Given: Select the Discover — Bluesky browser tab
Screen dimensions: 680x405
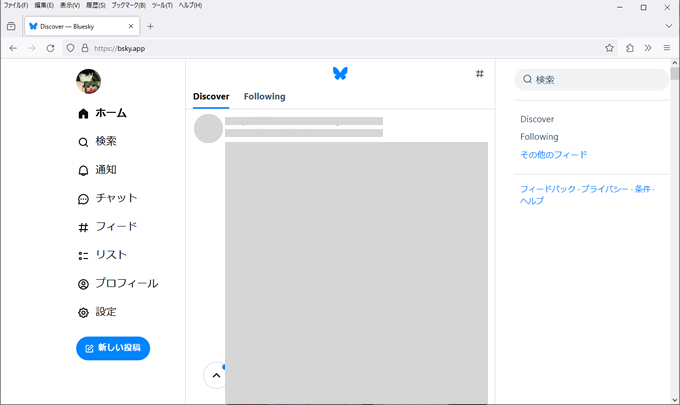Looking at the screenshot, I should click(82, 26).
